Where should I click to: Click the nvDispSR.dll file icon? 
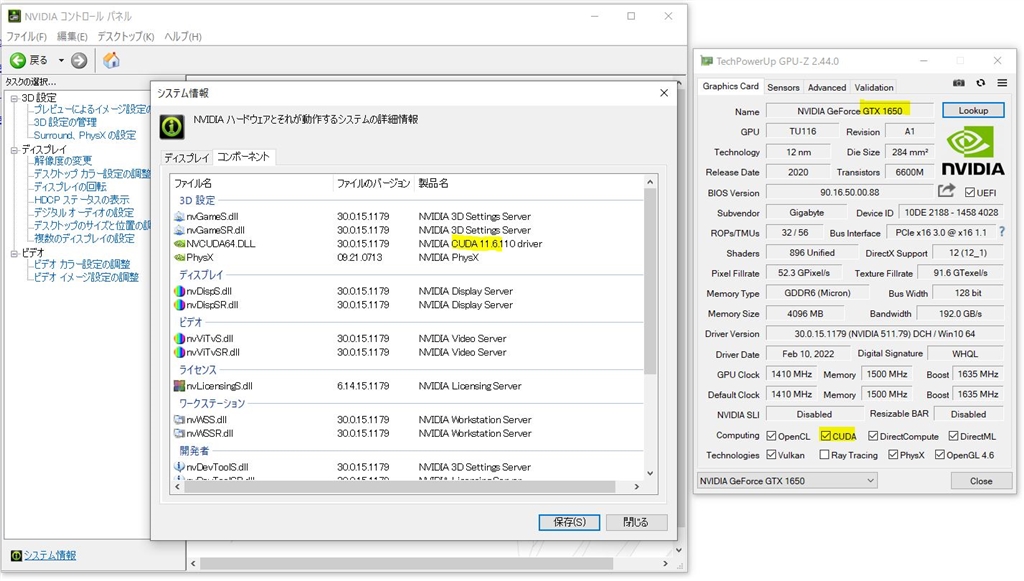pos(180,305)
